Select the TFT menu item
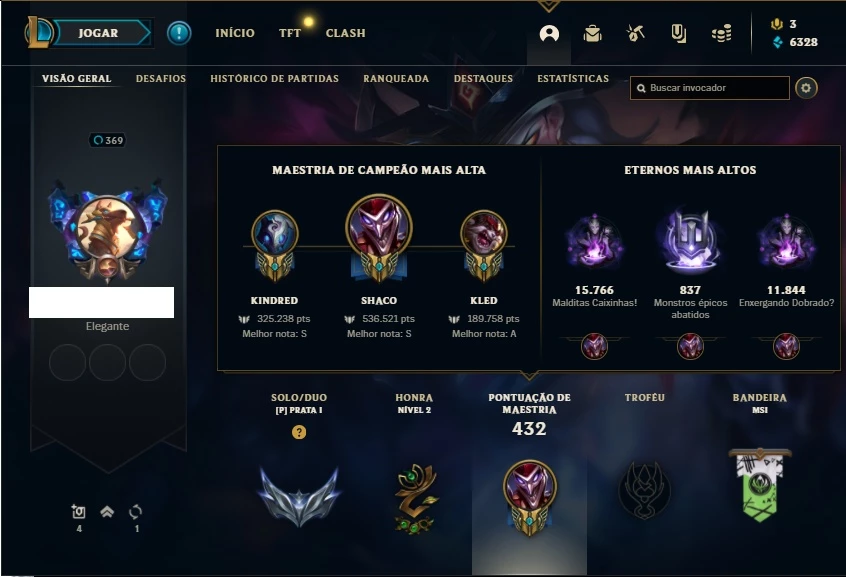Image resolution: width=846 pixels, height=577 pixels. coord(290,33)
